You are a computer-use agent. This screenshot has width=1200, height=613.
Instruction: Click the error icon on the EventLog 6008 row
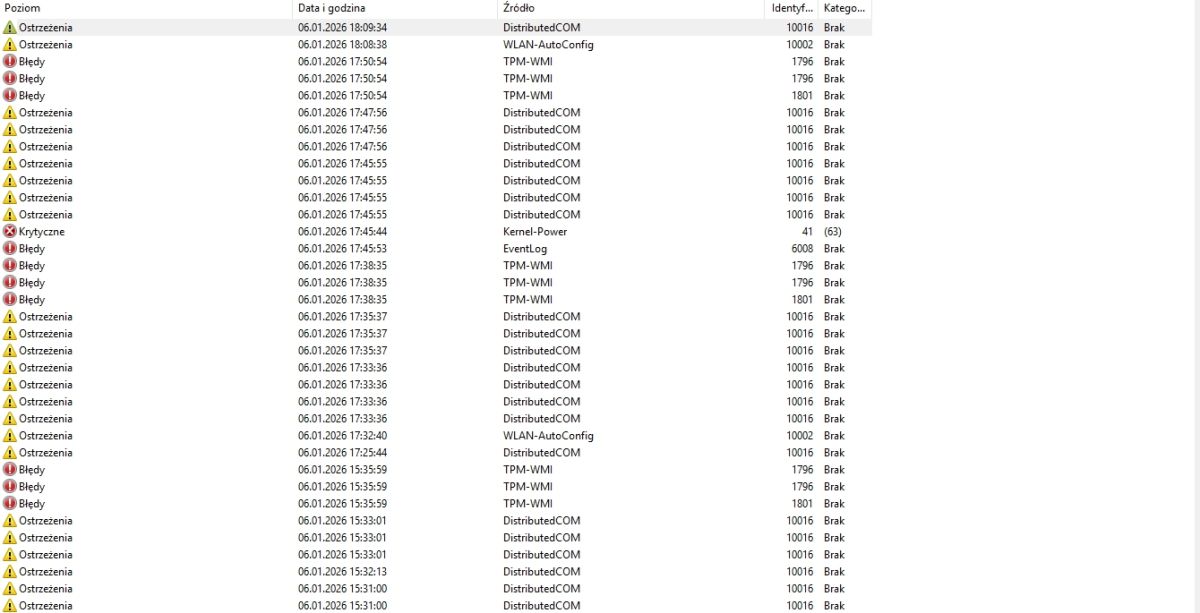pyautogui.click(x=10, y=249)
